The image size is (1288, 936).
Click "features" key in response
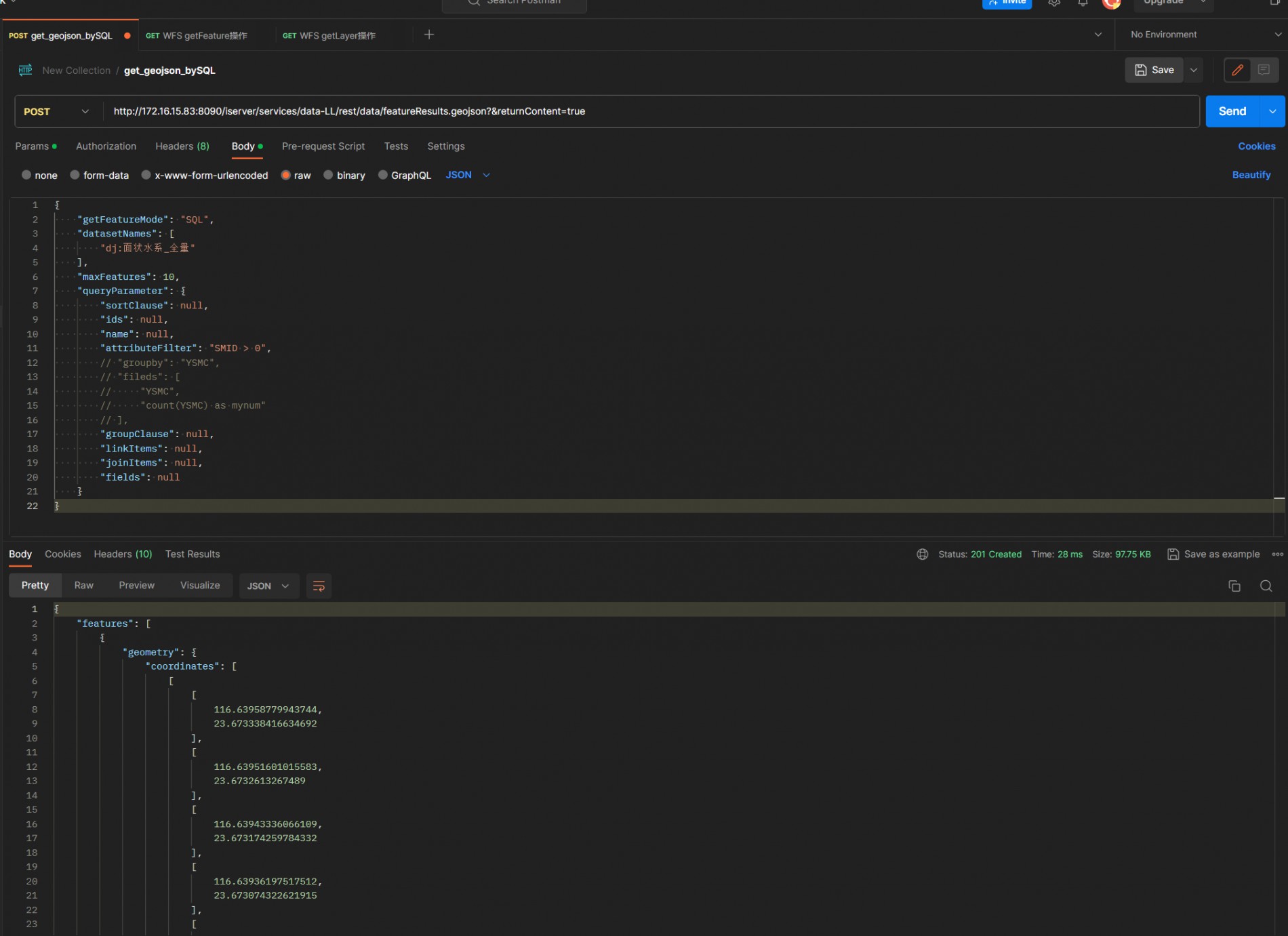click(x=105, y=624)
